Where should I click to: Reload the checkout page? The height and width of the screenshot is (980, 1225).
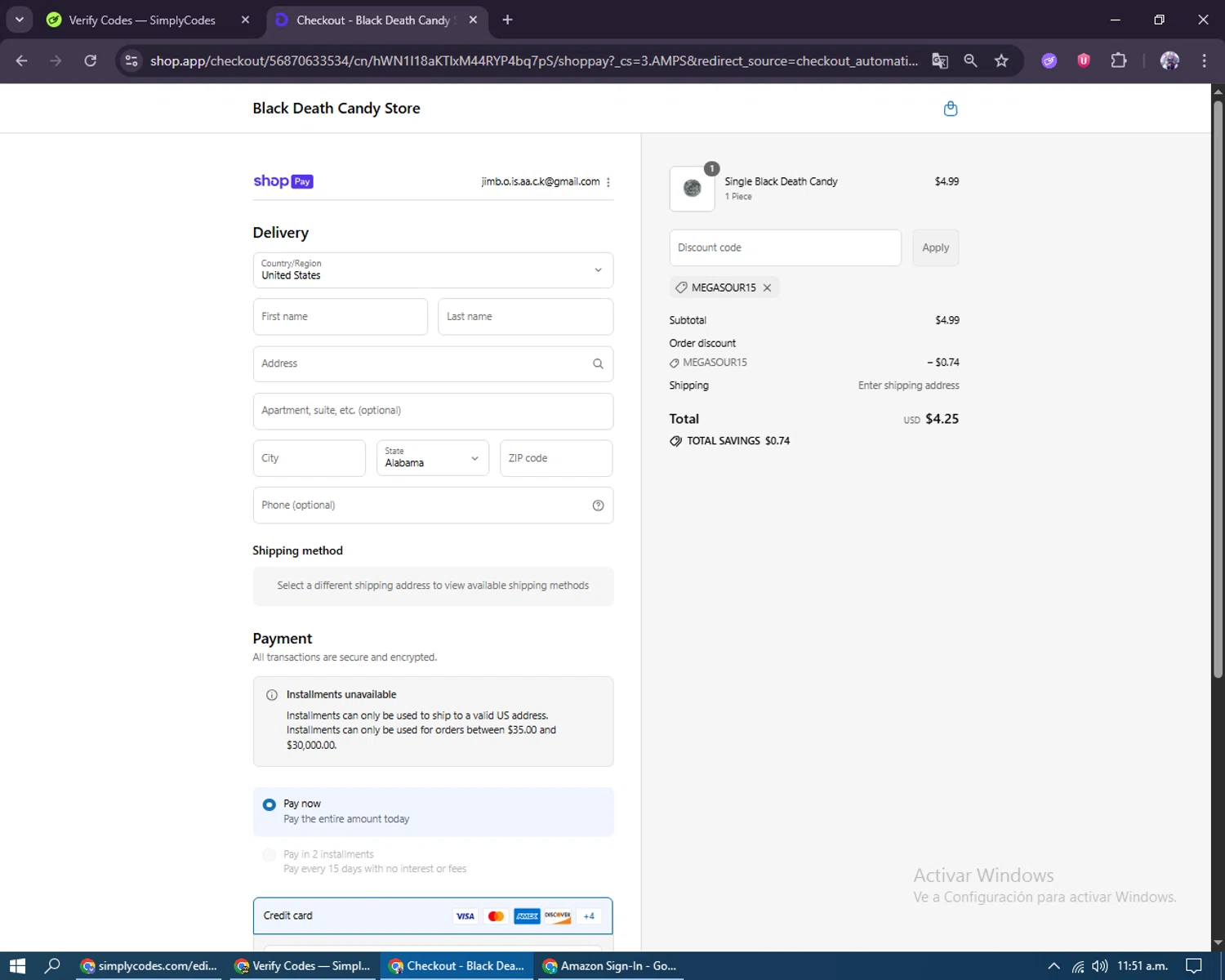coord(91,60)
